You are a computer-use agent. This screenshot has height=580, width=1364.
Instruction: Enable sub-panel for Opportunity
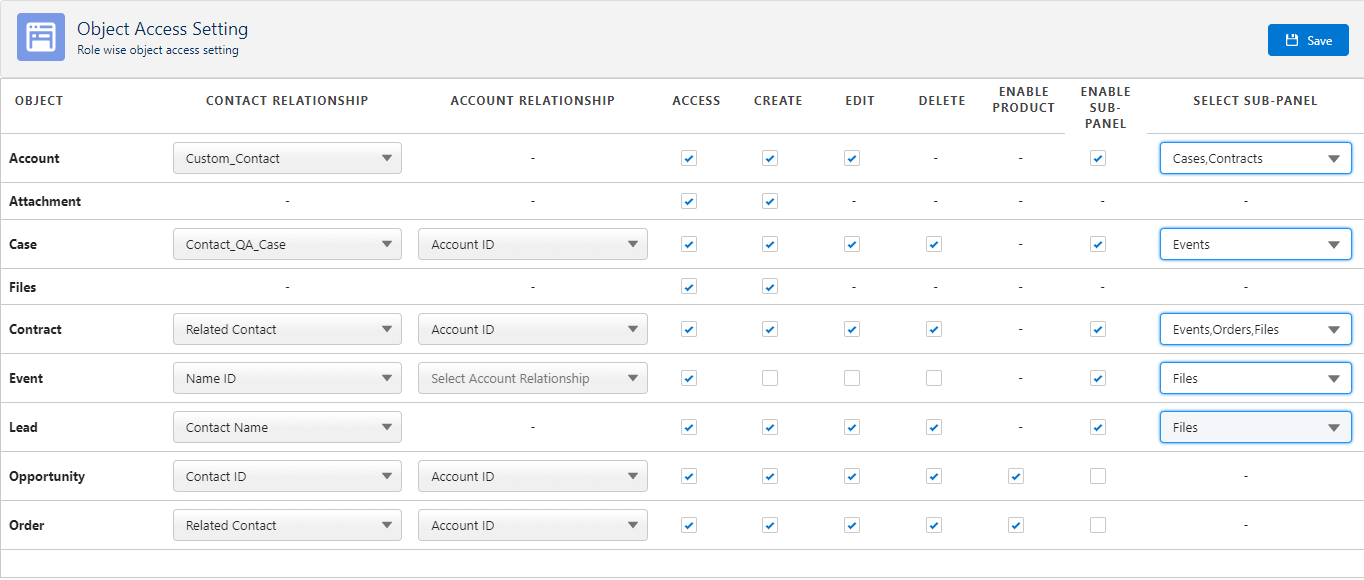[x=1098, y=476]
